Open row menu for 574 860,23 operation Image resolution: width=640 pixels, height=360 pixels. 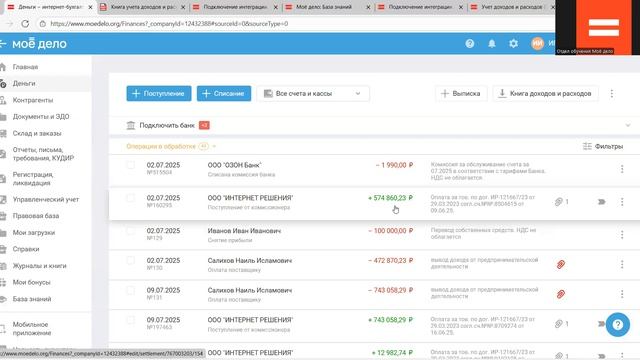pyautogui.click(x=622, y=202)
